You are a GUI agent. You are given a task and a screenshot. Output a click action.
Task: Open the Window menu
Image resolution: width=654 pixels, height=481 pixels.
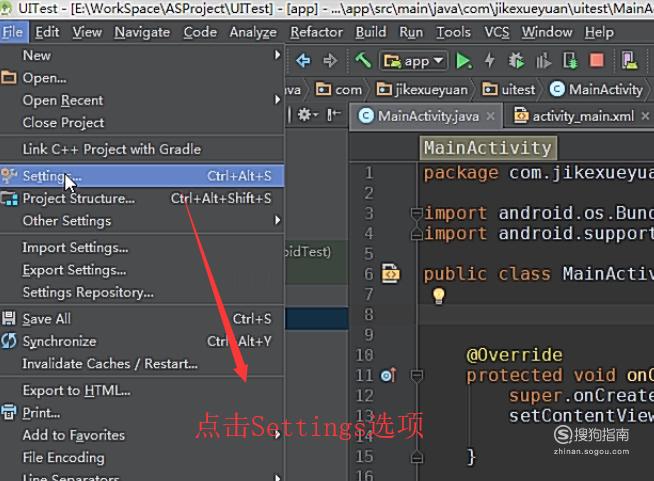pos(547,32)
